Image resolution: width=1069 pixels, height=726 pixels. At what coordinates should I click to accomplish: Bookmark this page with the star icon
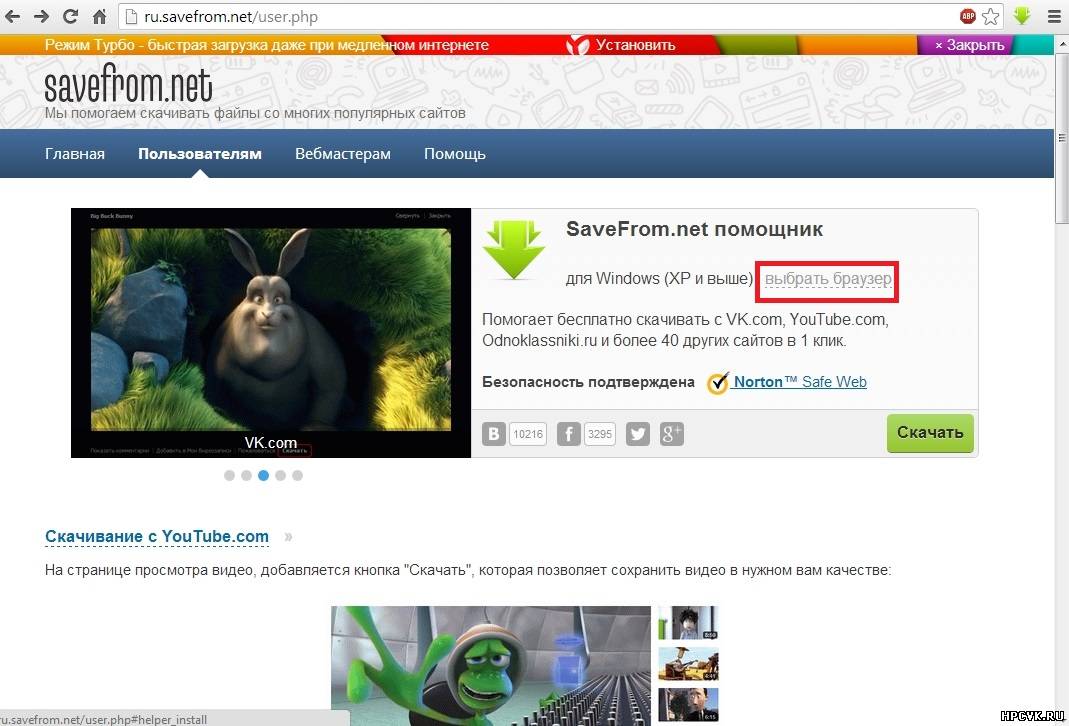pos(991,16)
